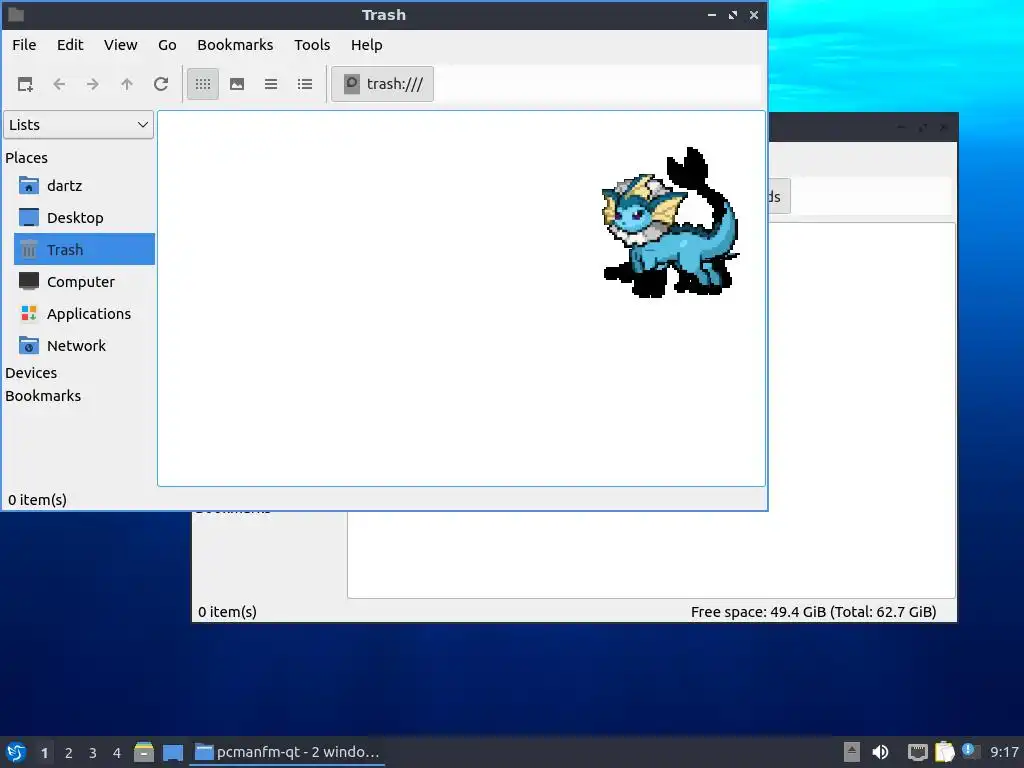Image resolution: width=1024 pixels, height=768 pixels.
Task: Select dartz home folder in Places
Action: click(x=84, y=185)
